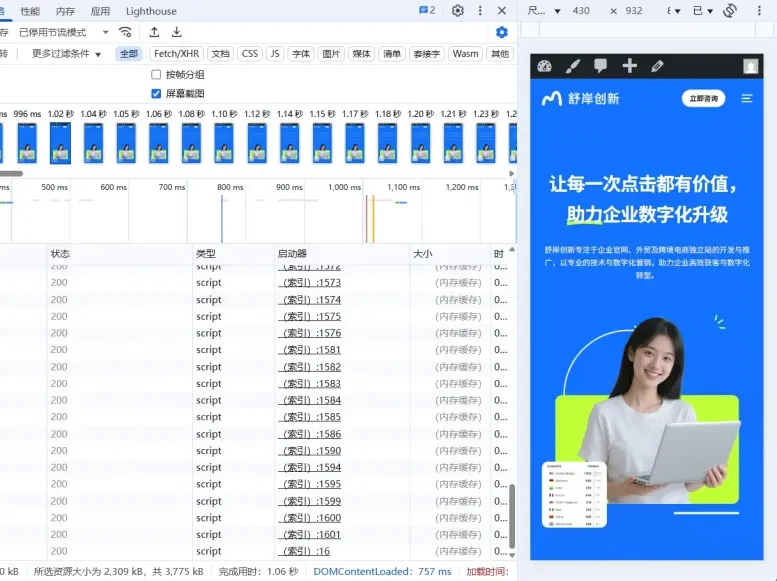
Task: Open the comments bubble icon
Action: (600, 66)
